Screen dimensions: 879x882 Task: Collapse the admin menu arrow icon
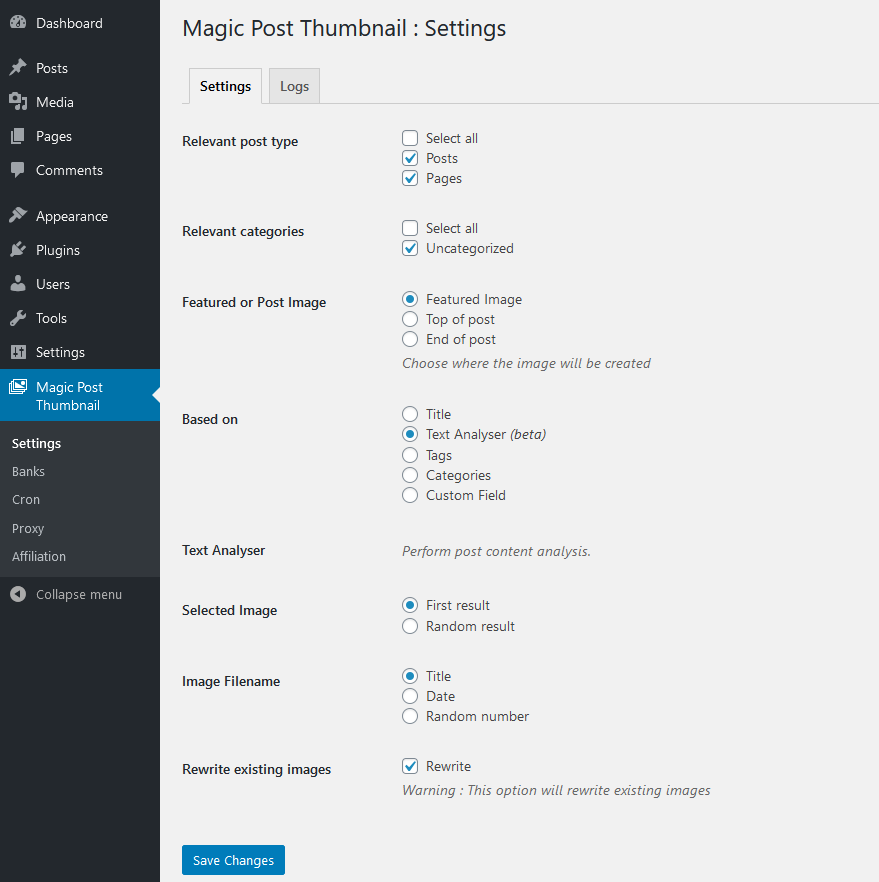point(18,594)
